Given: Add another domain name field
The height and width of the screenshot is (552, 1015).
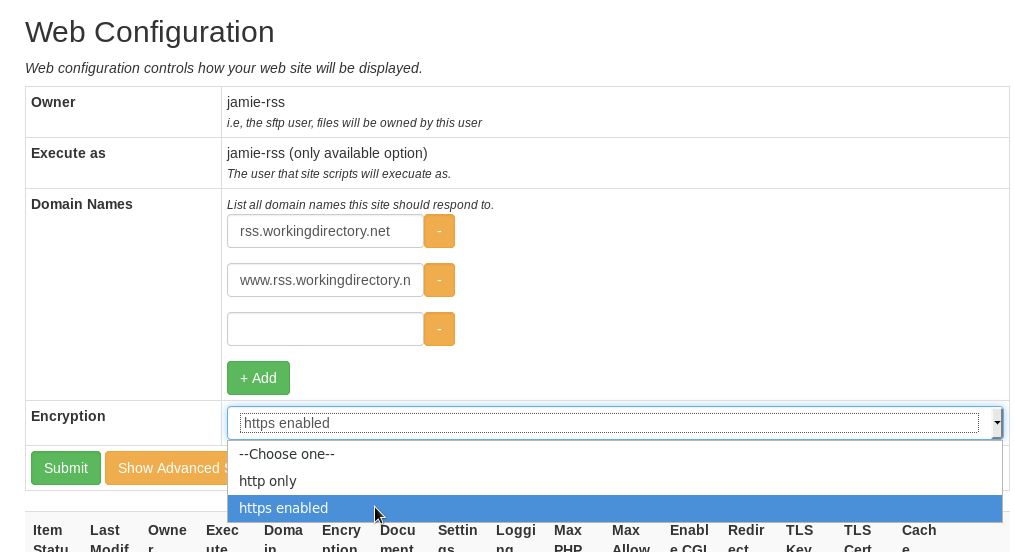Looking at the screenshot, I should [x=258, y=378].
